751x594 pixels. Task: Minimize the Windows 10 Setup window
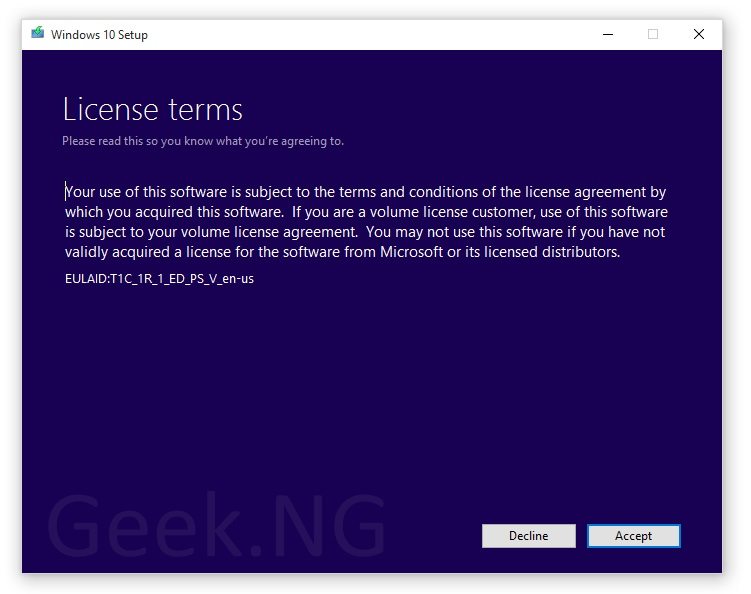[x=608, y=34]
